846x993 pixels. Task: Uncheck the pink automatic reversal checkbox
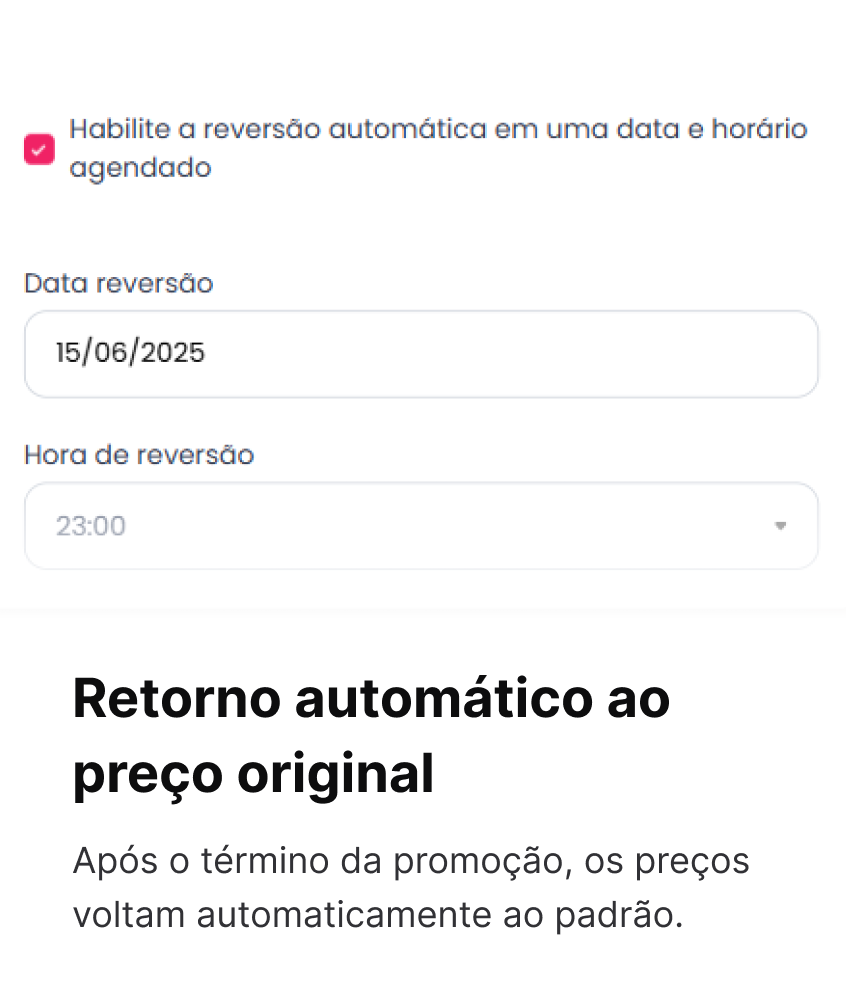click(39, 150)
